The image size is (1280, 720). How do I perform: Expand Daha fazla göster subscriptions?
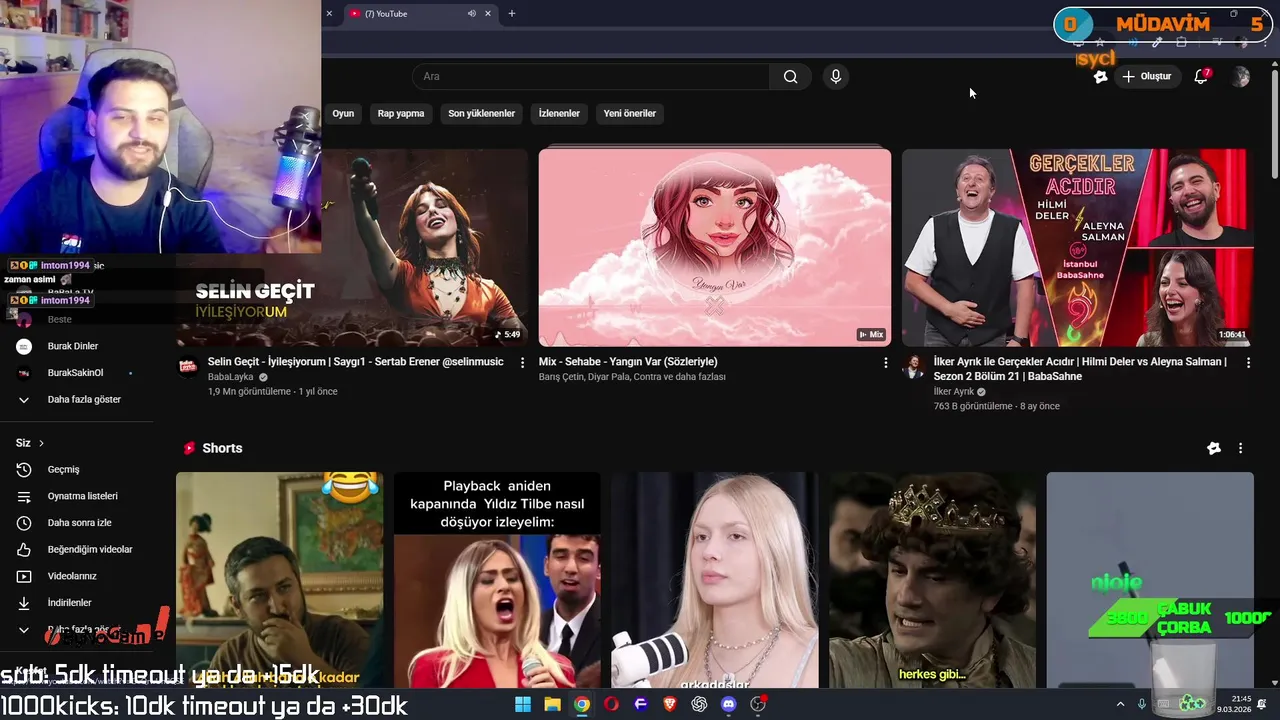pyautogui.click(x=85, y=400)
